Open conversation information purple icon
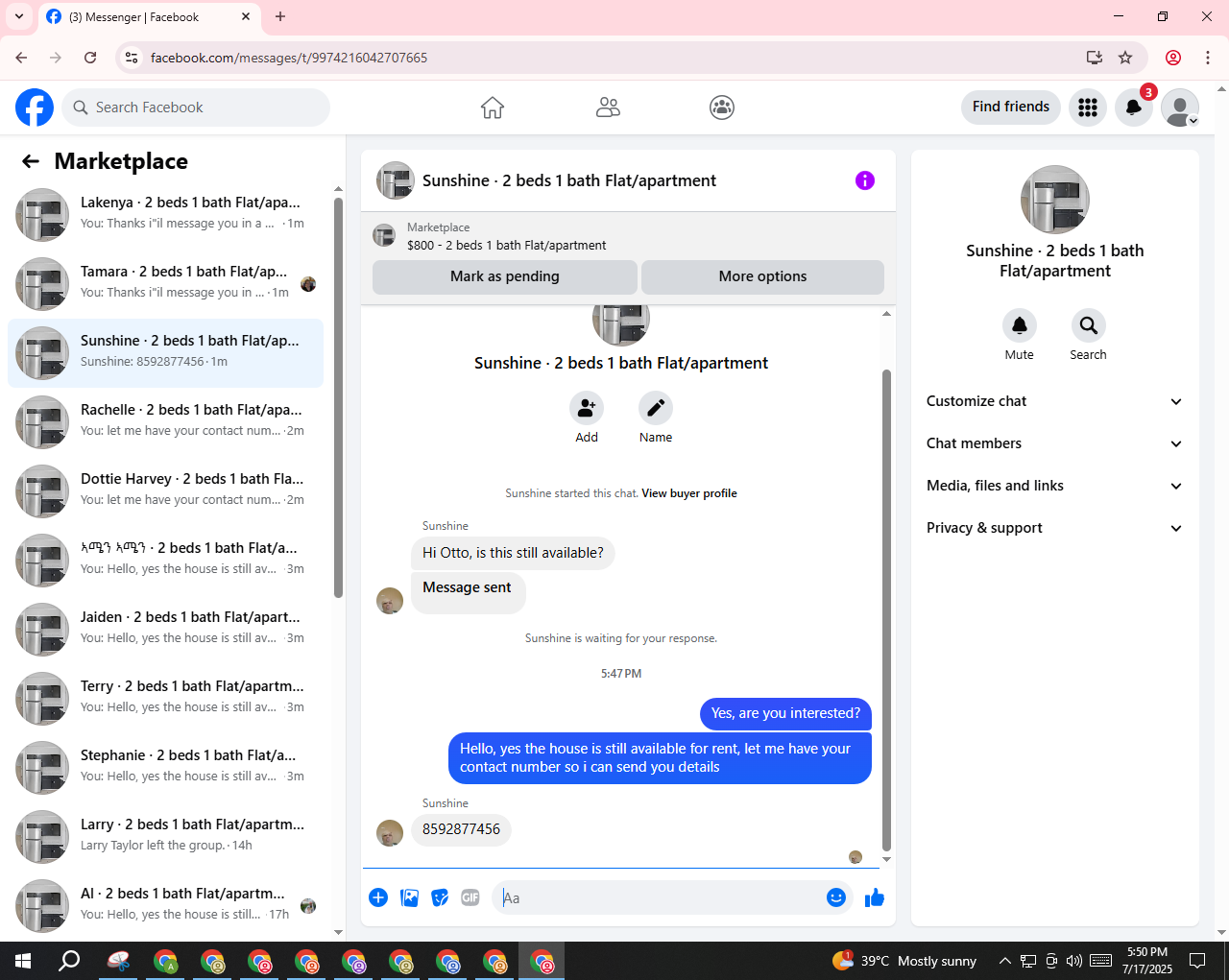The image size is (1229, 980). [865, 180]
